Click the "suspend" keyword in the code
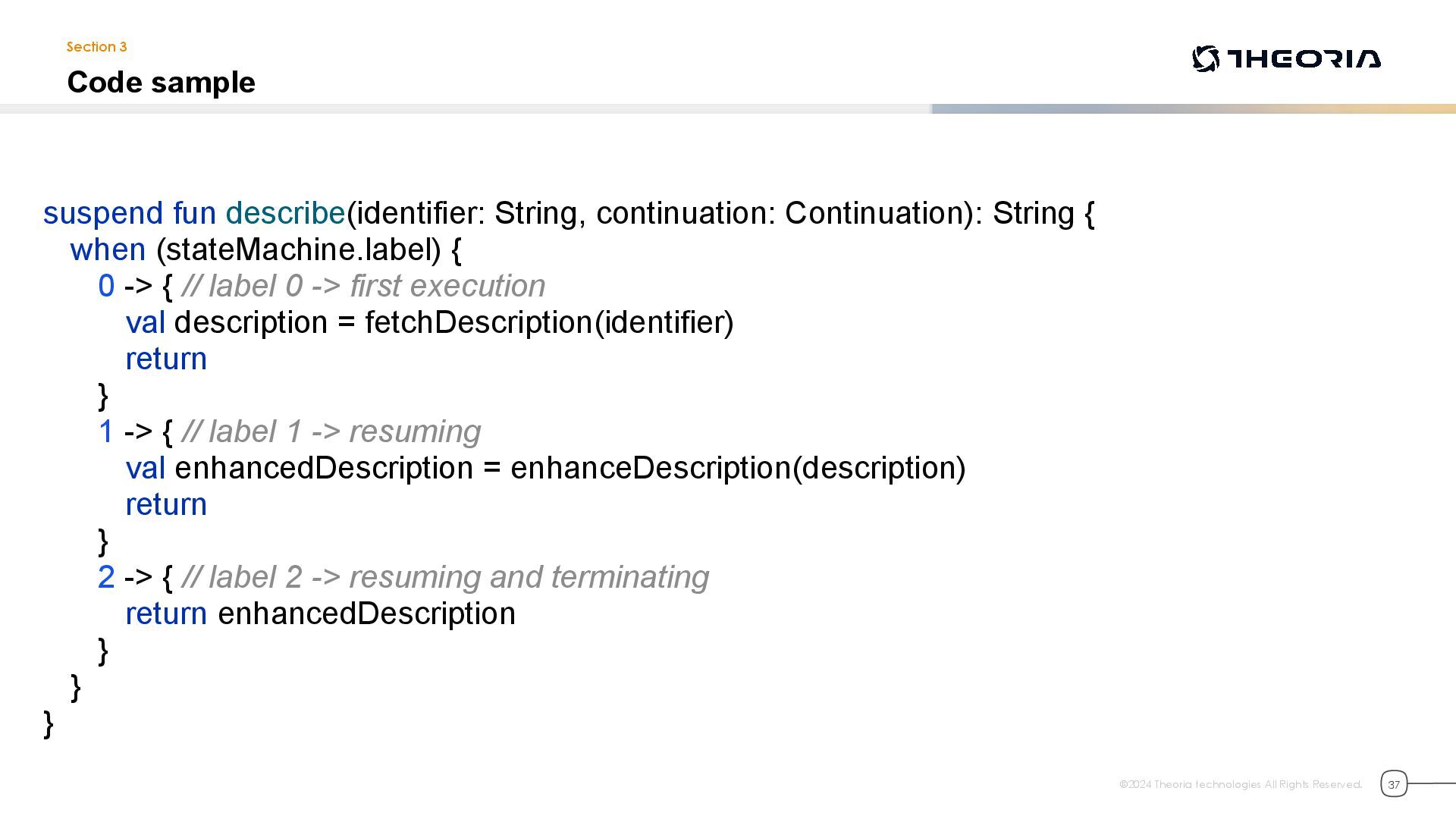 (102, 213)
